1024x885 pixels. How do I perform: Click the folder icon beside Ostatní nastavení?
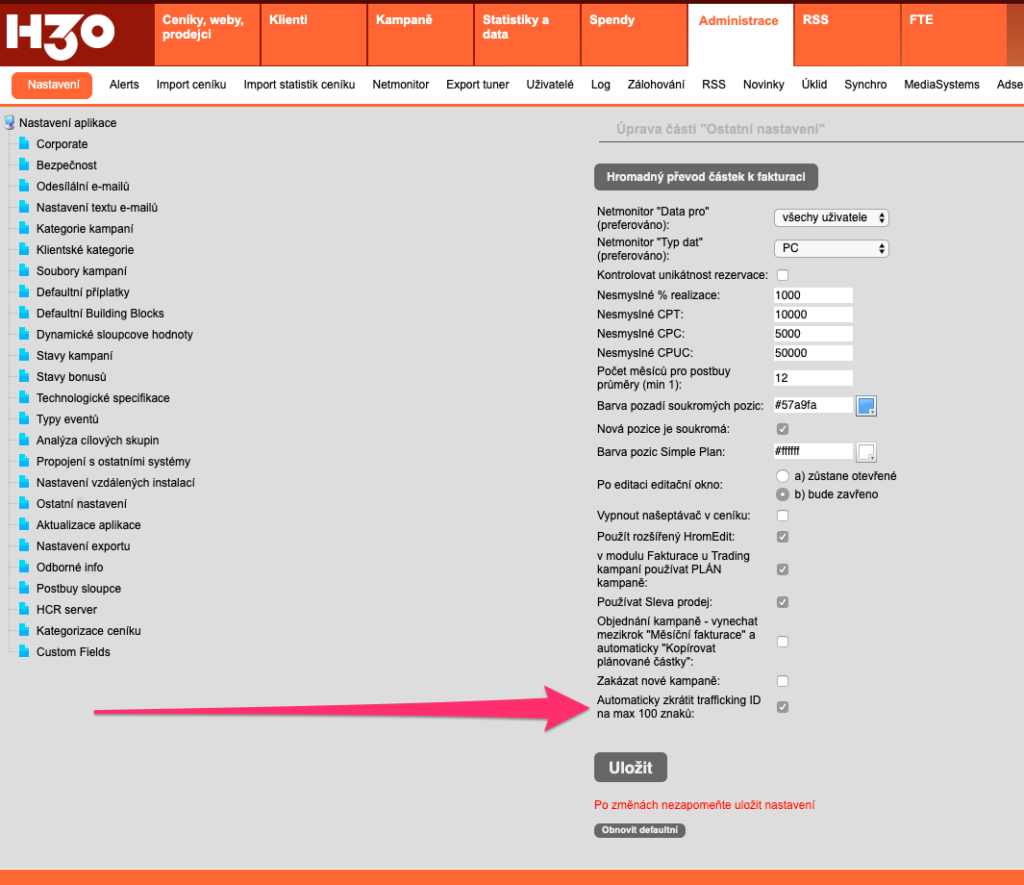click(25, 504)
